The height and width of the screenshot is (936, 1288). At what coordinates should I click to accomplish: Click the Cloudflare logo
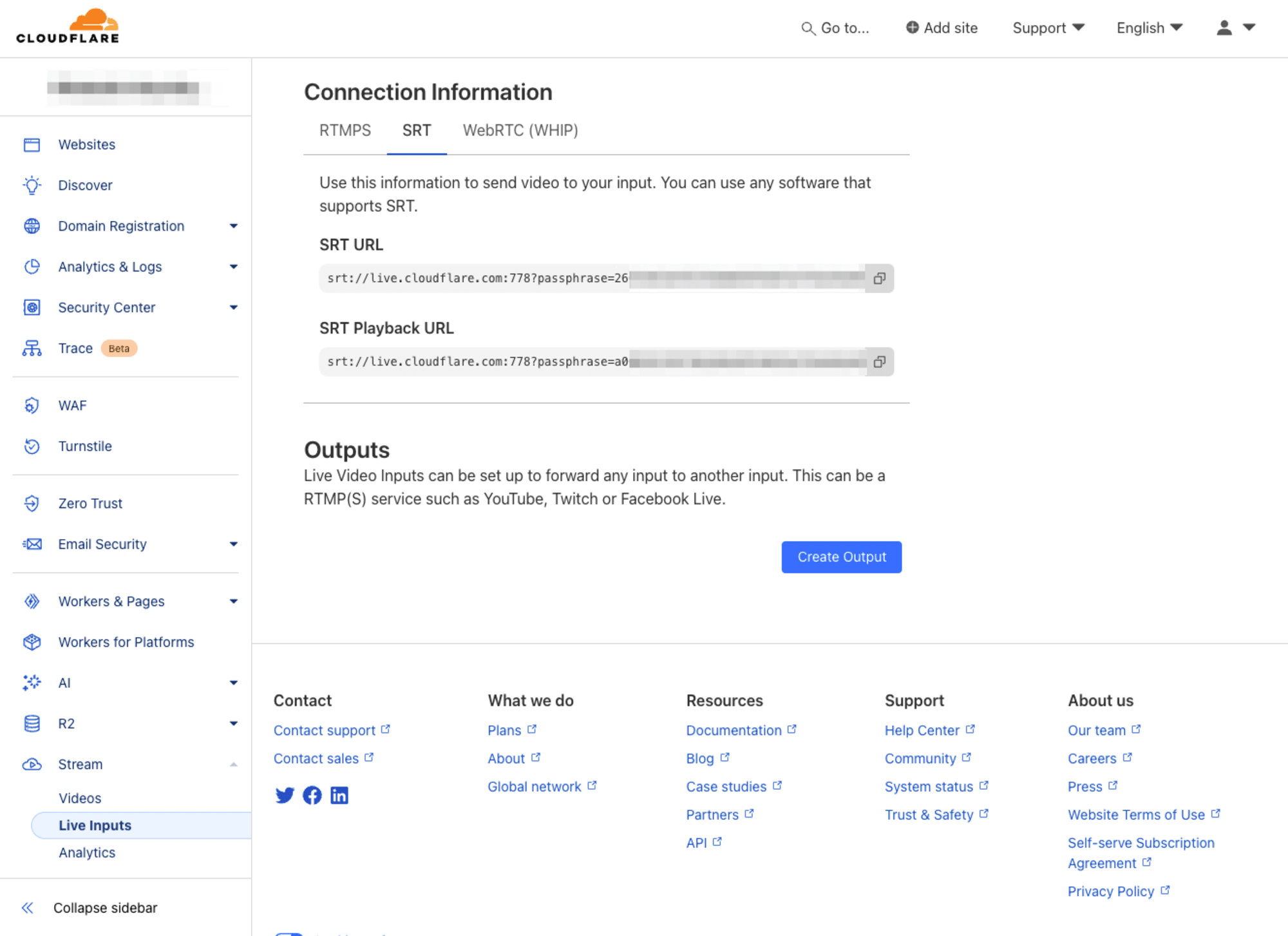click(x=68, y=26)
